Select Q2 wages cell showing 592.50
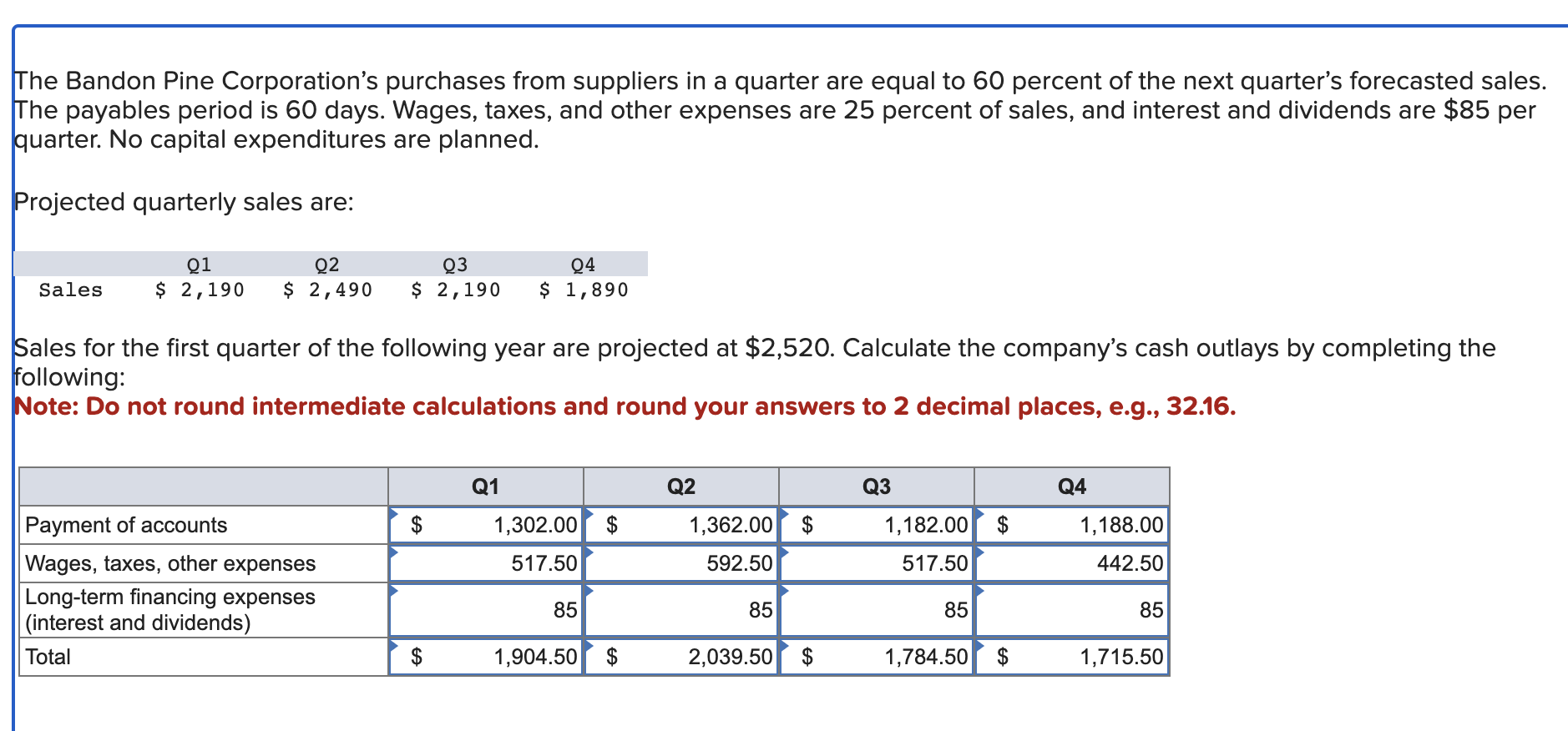 (681, 563)
